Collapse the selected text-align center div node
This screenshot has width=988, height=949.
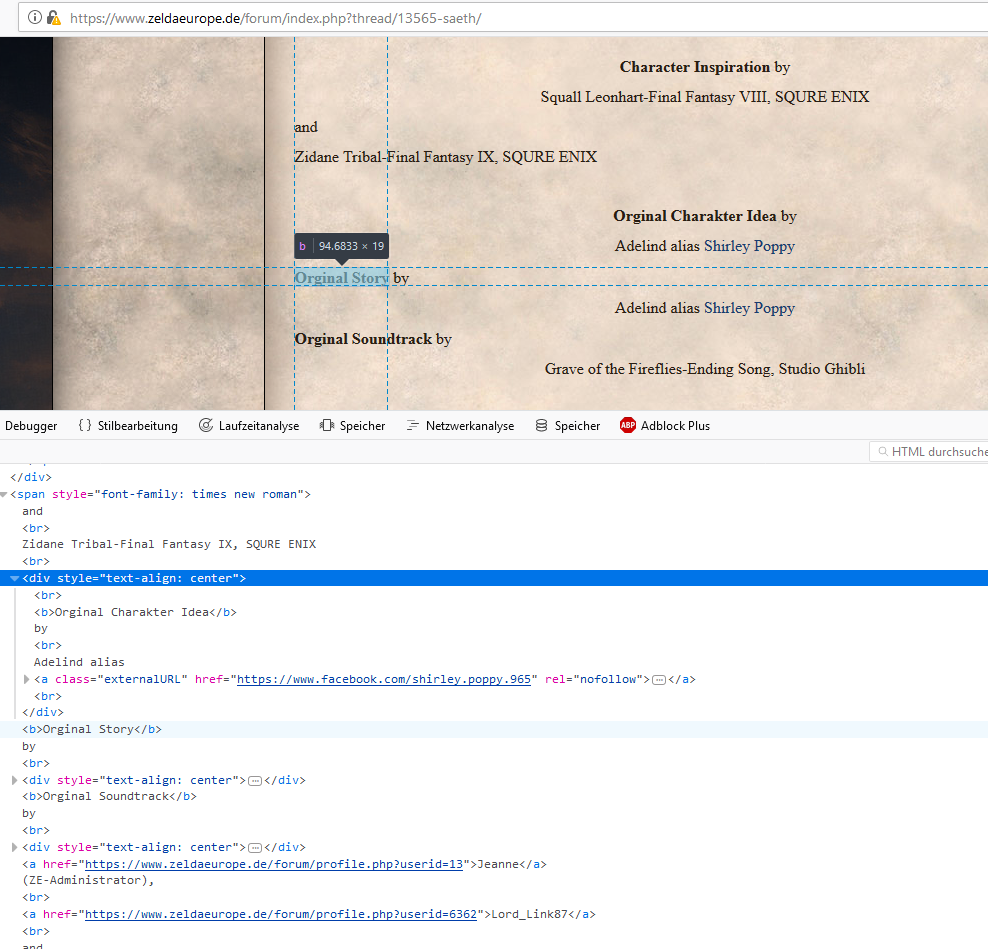click(14, 579)
